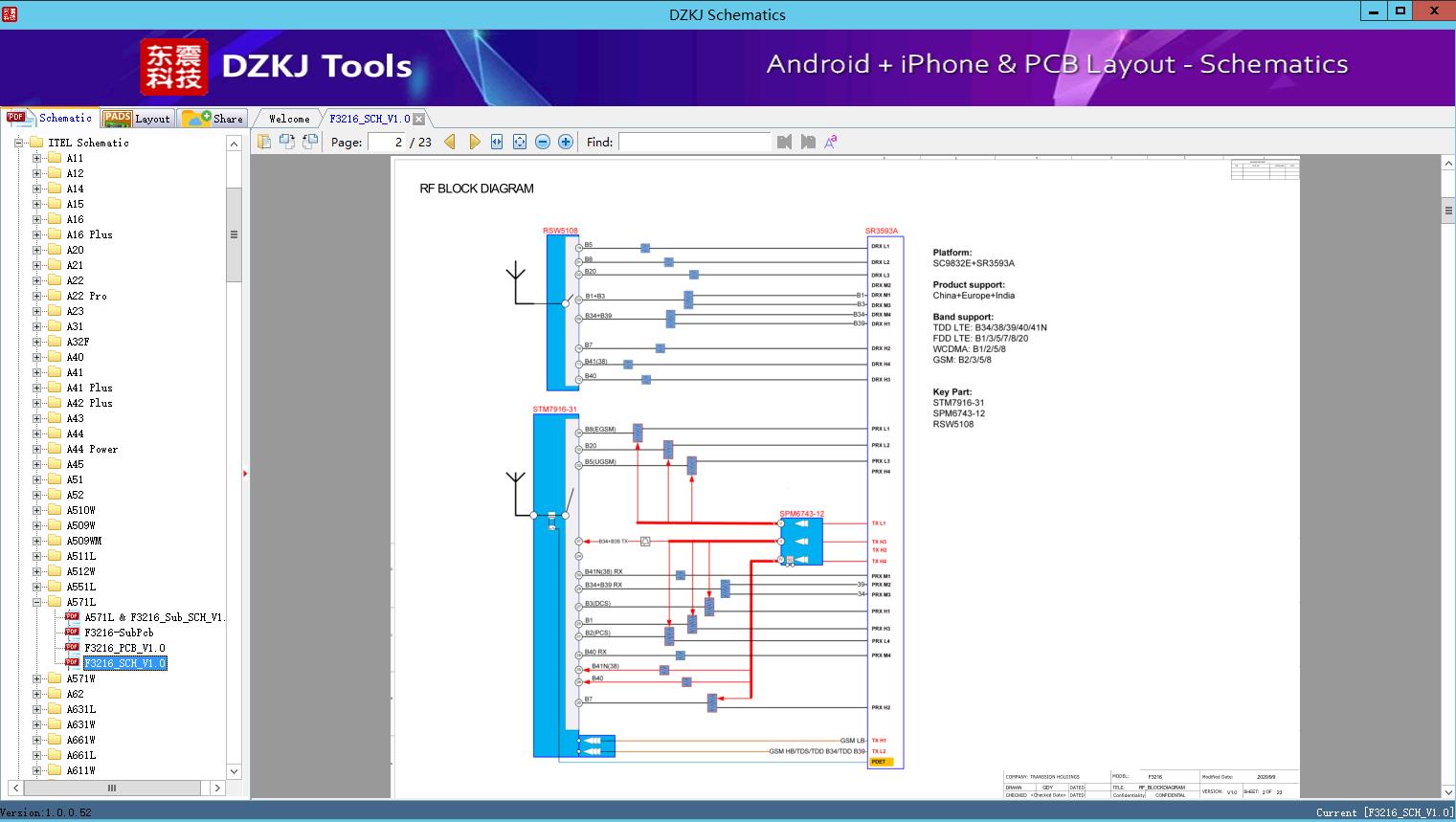Click the tree horizontal scroll left arrow
Screen dimensions: 1456x822
15,789
